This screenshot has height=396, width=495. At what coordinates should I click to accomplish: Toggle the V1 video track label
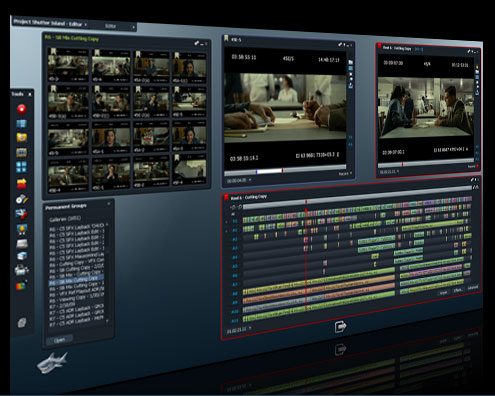tap(235, 221)
